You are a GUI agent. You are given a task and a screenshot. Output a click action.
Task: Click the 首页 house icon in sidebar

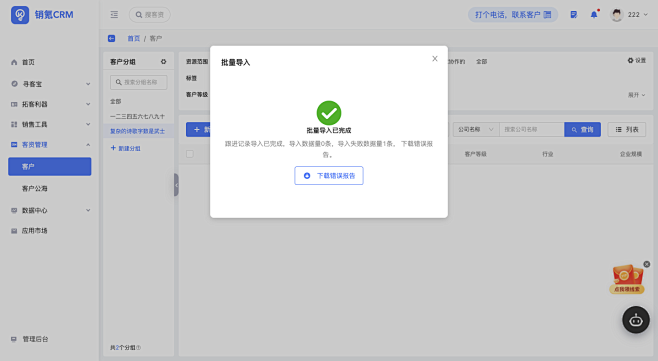(14, 62)
